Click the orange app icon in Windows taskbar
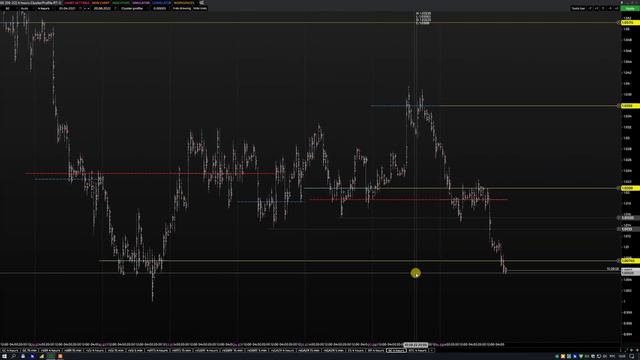640x360 pixels. click(x=60, y=356)
